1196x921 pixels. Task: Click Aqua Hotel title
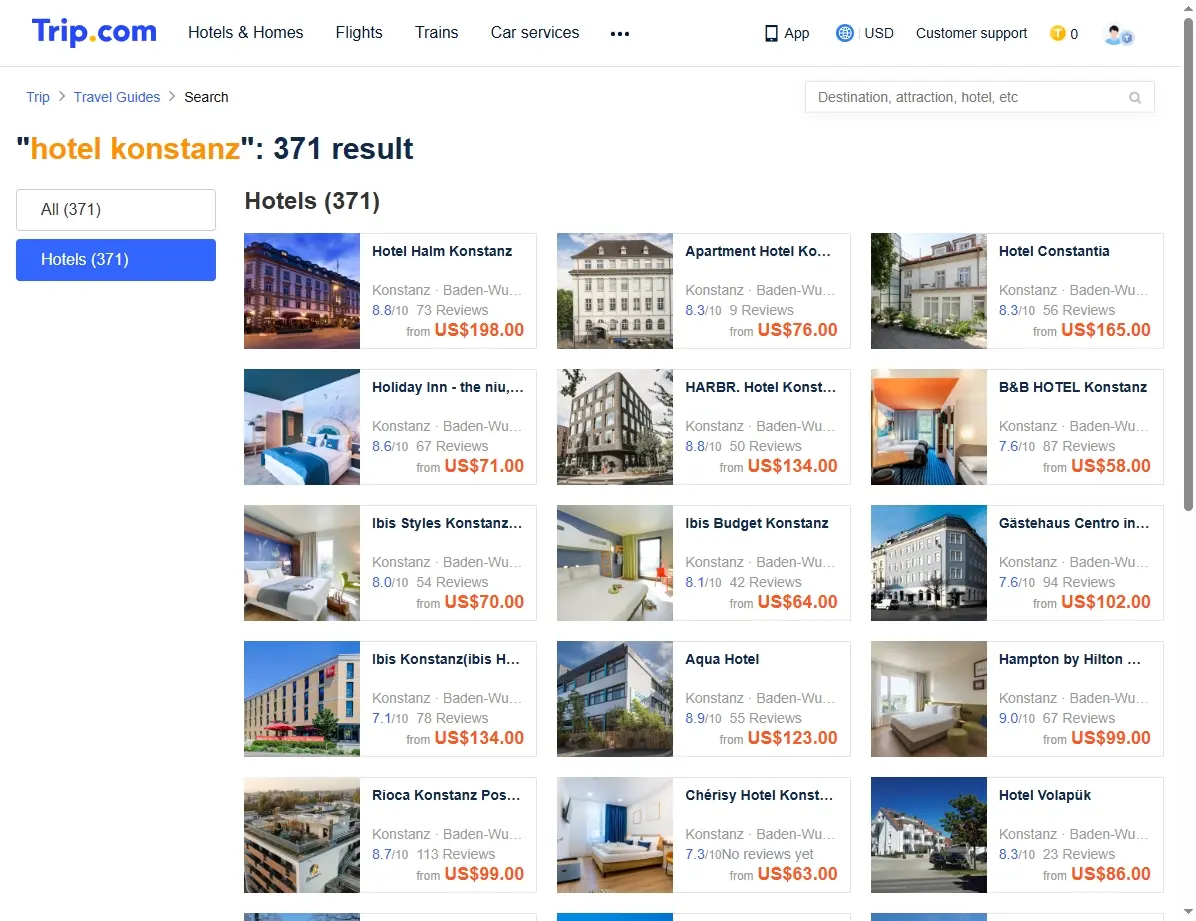click(x=722, y=659)
